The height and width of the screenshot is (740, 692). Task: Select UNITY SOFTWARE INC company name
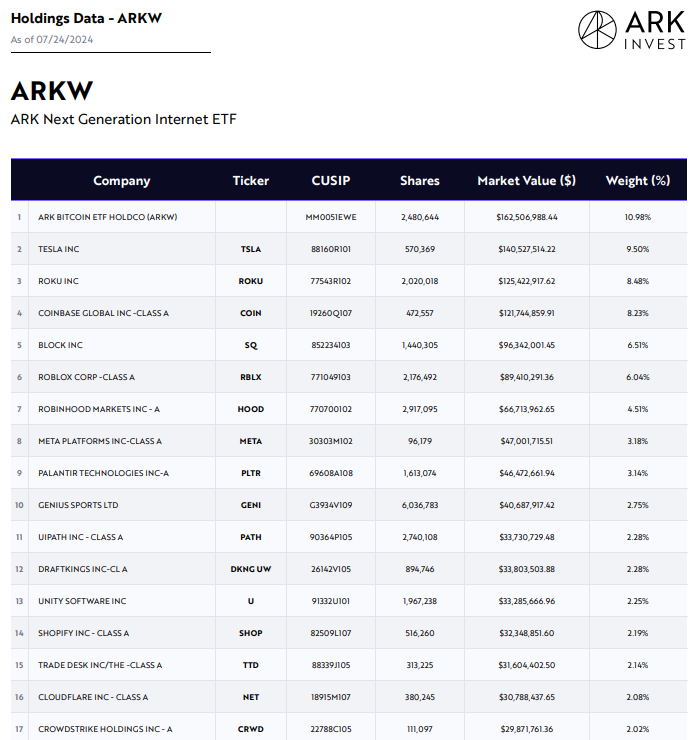(x=82, y=601)
